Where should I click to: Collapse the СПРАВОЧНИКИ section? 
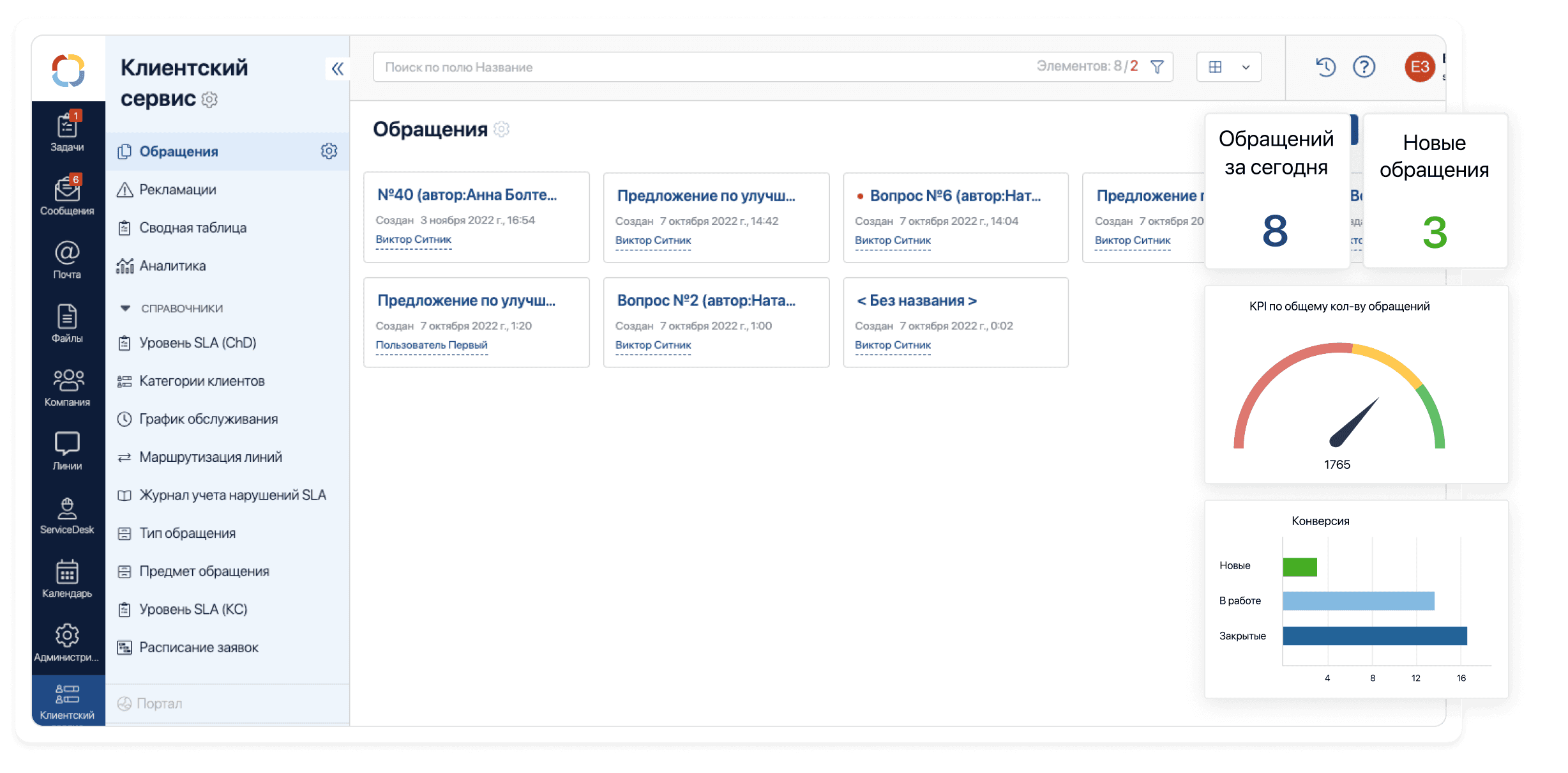click(126, 309)
